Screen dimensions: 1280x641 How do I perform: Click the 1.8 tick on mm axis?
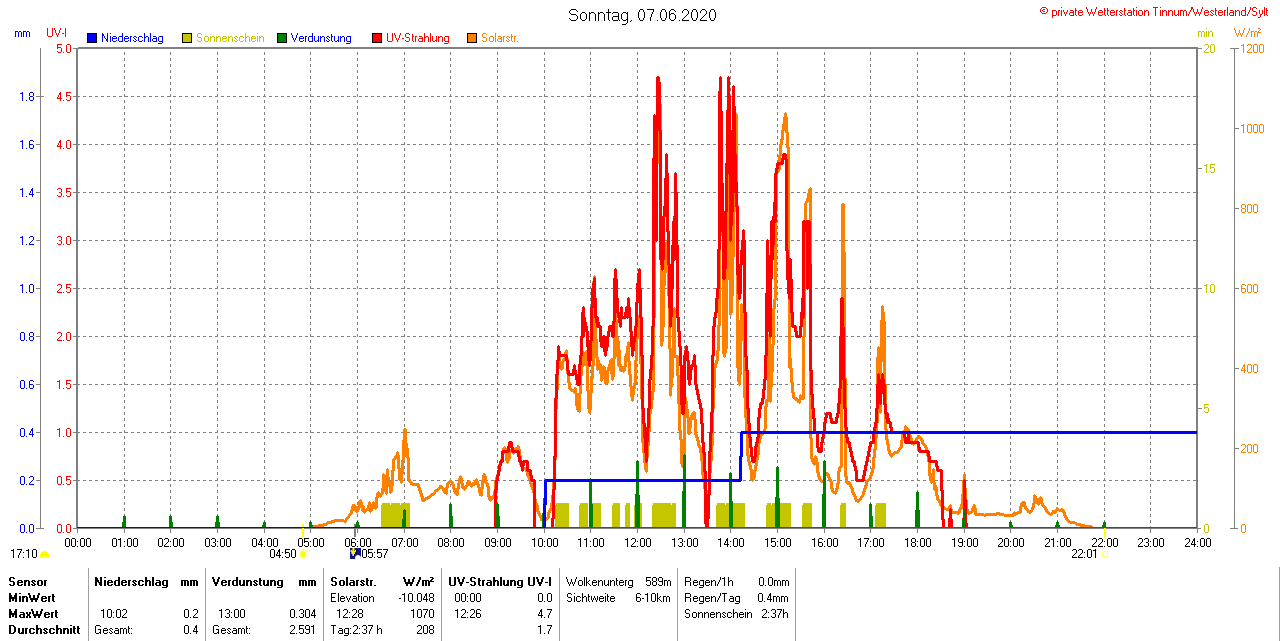tap(27, 96)
